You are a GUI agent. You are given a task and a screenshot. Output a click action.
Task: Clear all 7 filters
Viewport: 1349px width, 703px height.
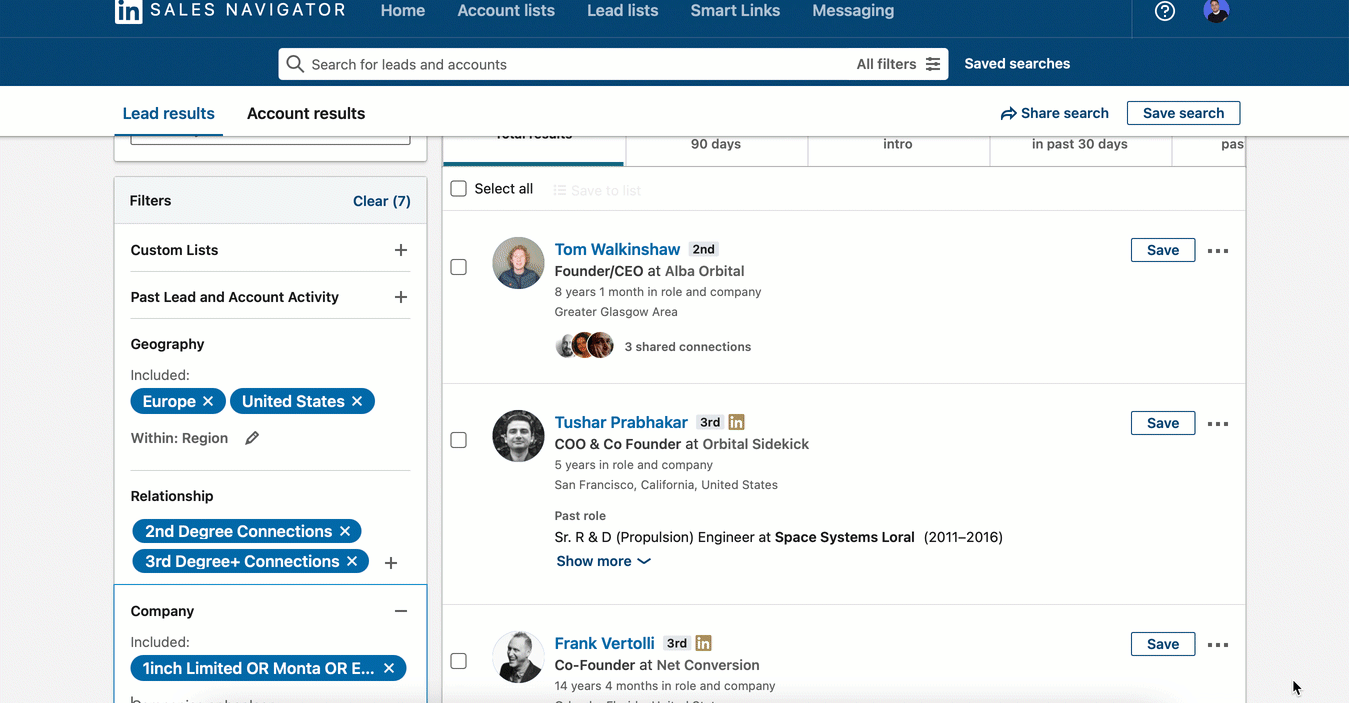coord(382,201)
